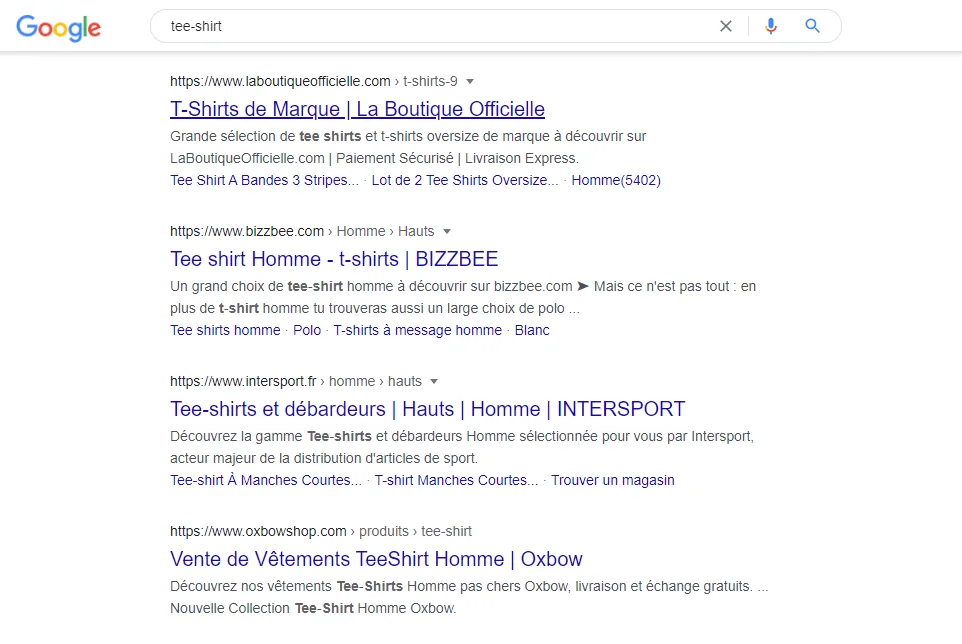Click the laboutiqueofficielle.com URL breadcrumb
The width and height of the screenshot is (962, 644).
click(x=314, y=82)
